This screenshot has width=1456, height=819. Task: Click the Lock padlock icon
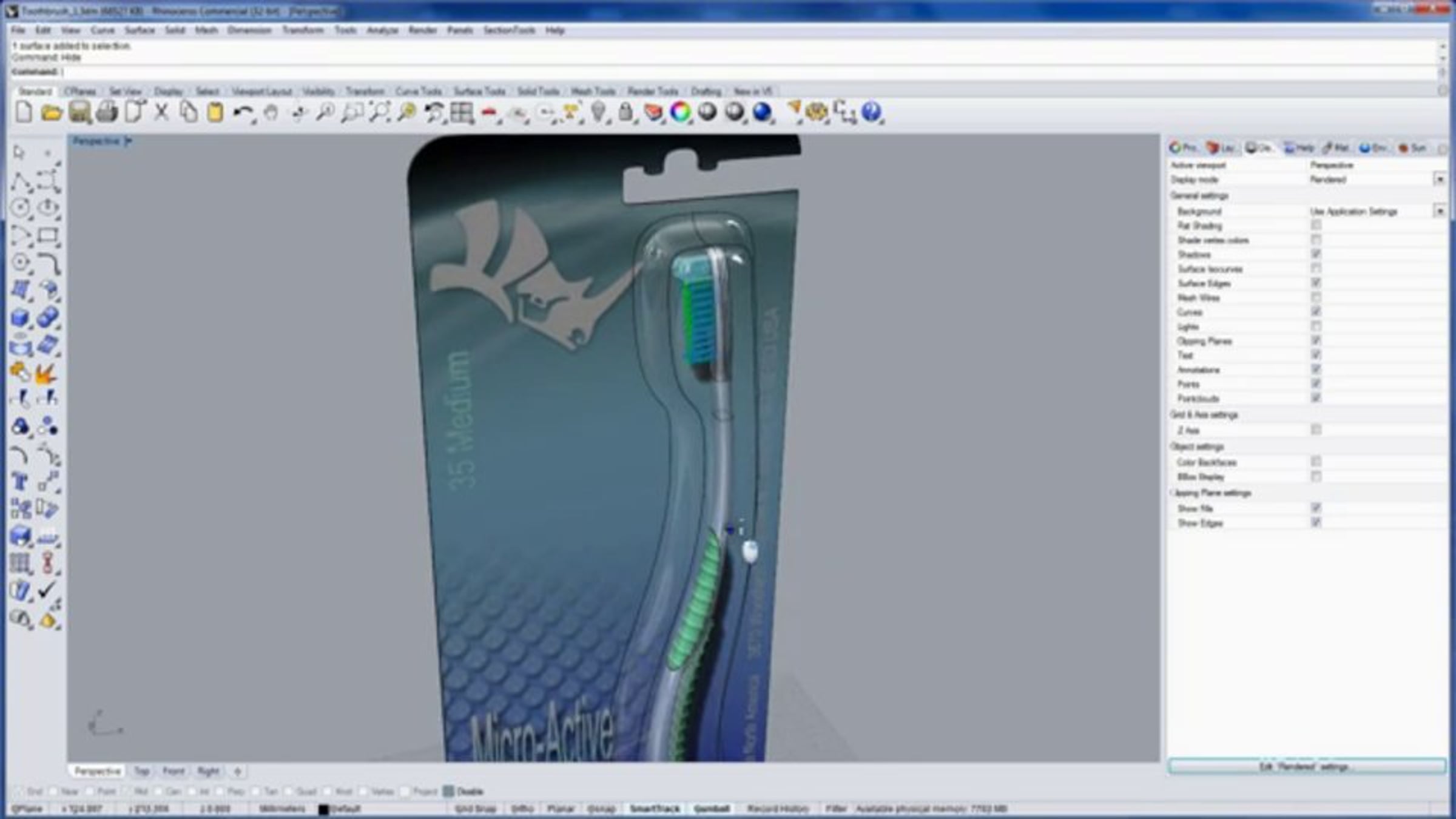tap(625, 113)
